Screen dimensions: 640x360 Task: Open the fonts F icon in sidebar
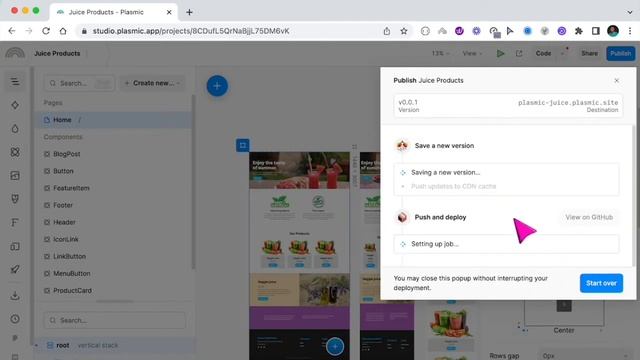[x=15, y=222]
